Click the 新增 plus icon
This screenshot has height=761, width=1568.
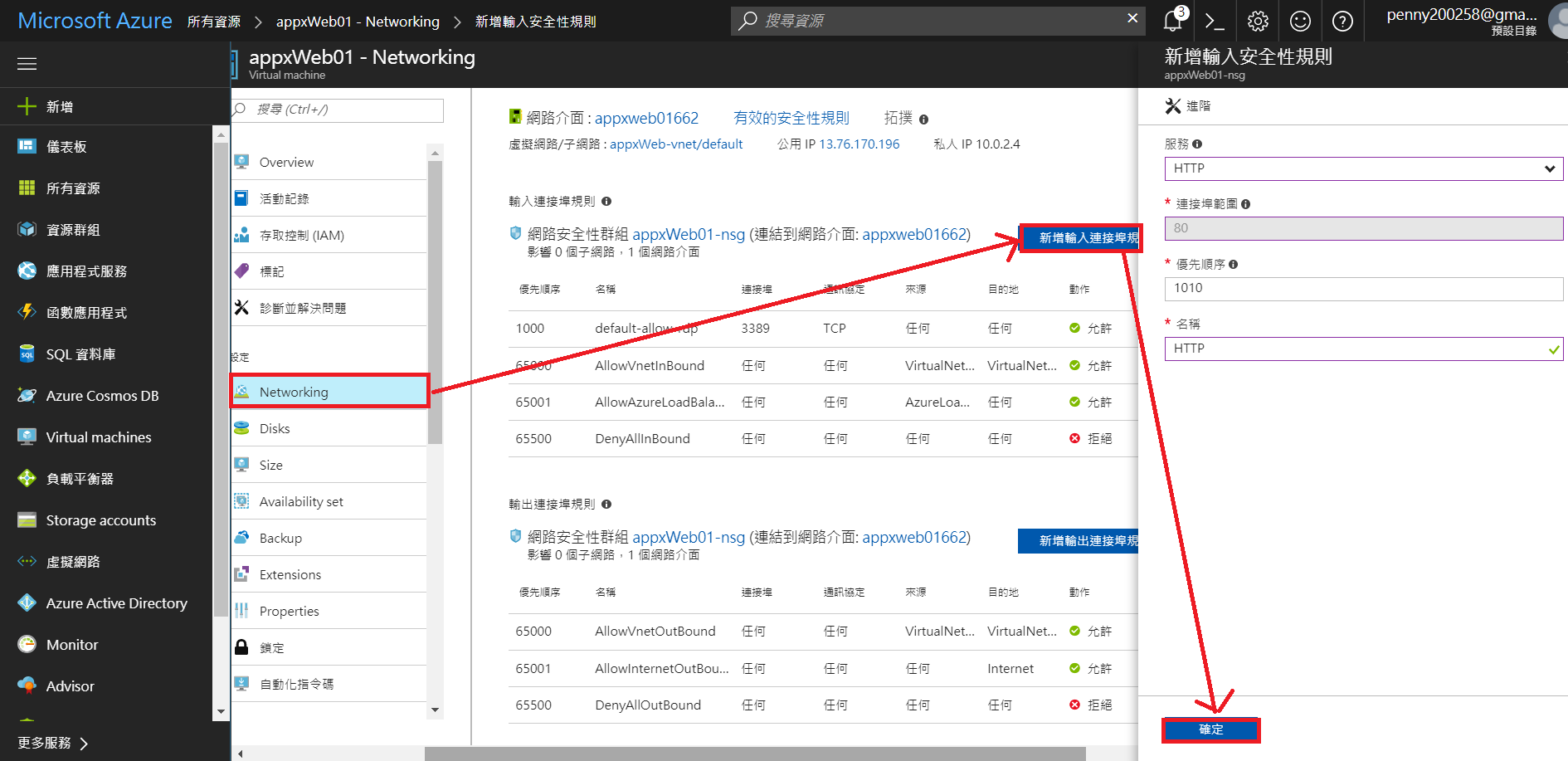(x=27, y=106)
